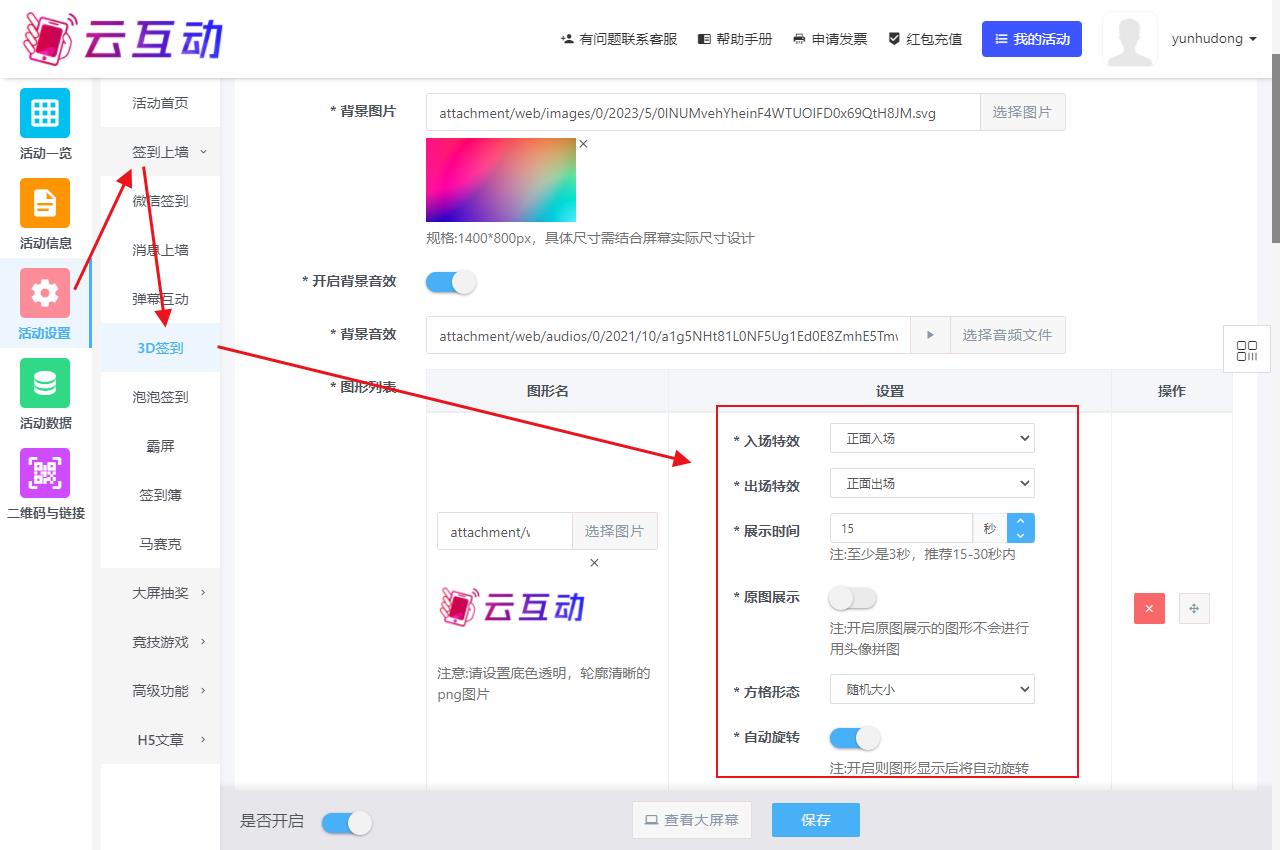1280x850 pixels.
Task: Toggle 自动旋转 switch
Action: [855, 738]
